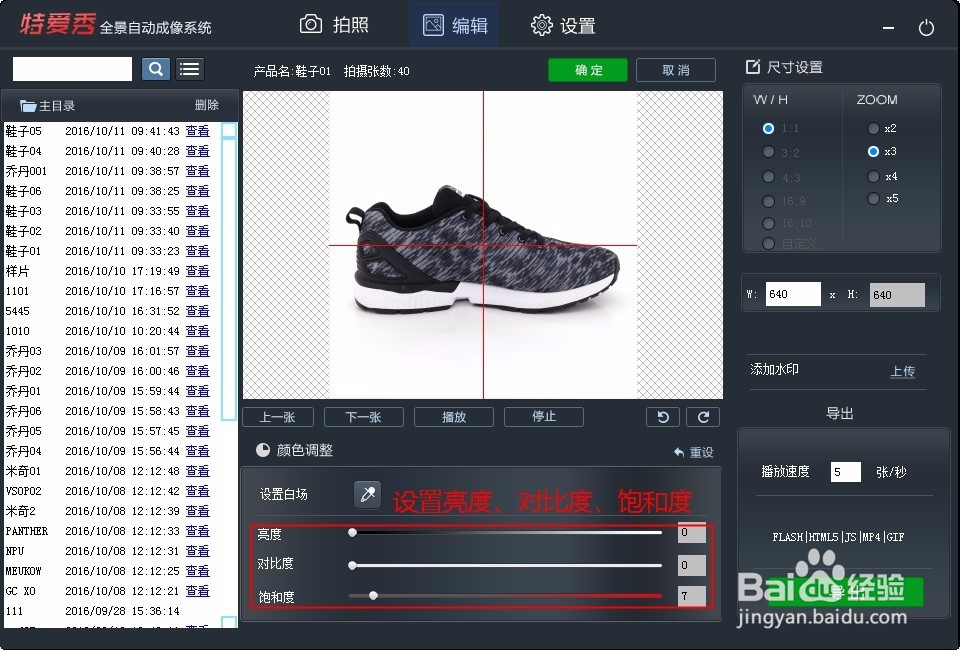Click 上一张 previous image button
The image size is (960, 650).
tap(278, 417)
